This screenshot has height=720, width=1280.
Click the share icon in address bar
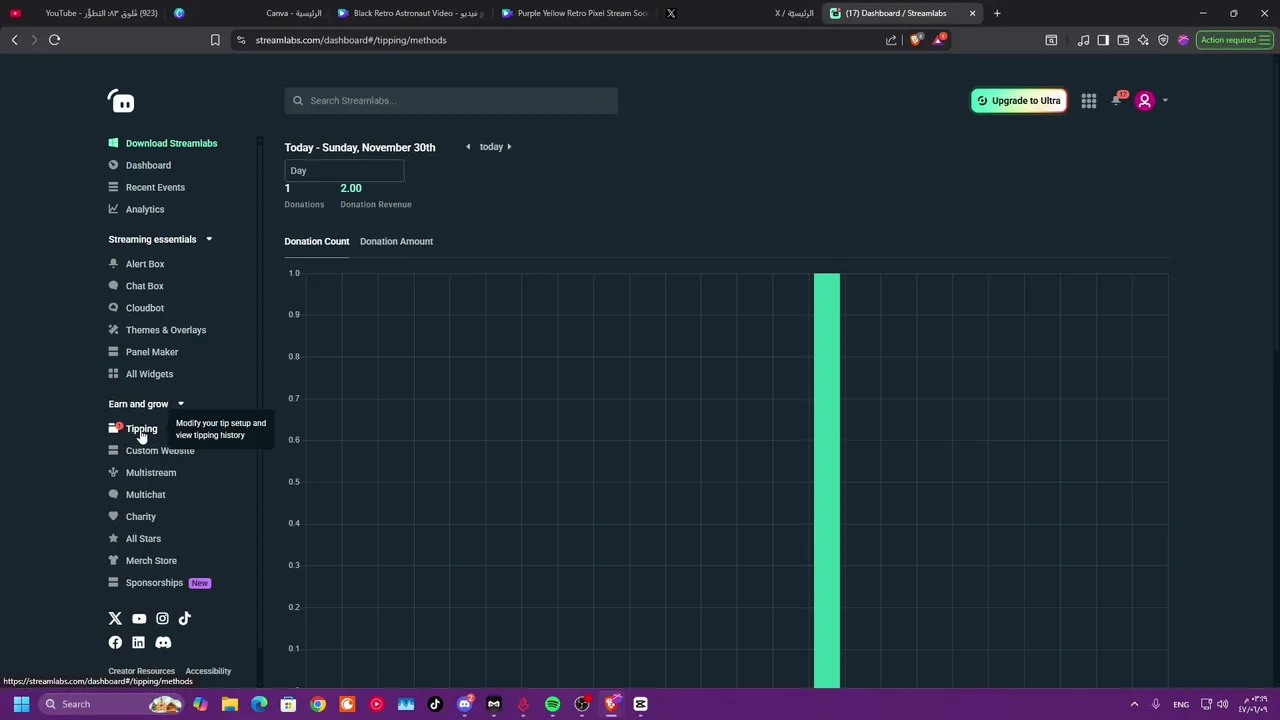(x=891, y=40)
